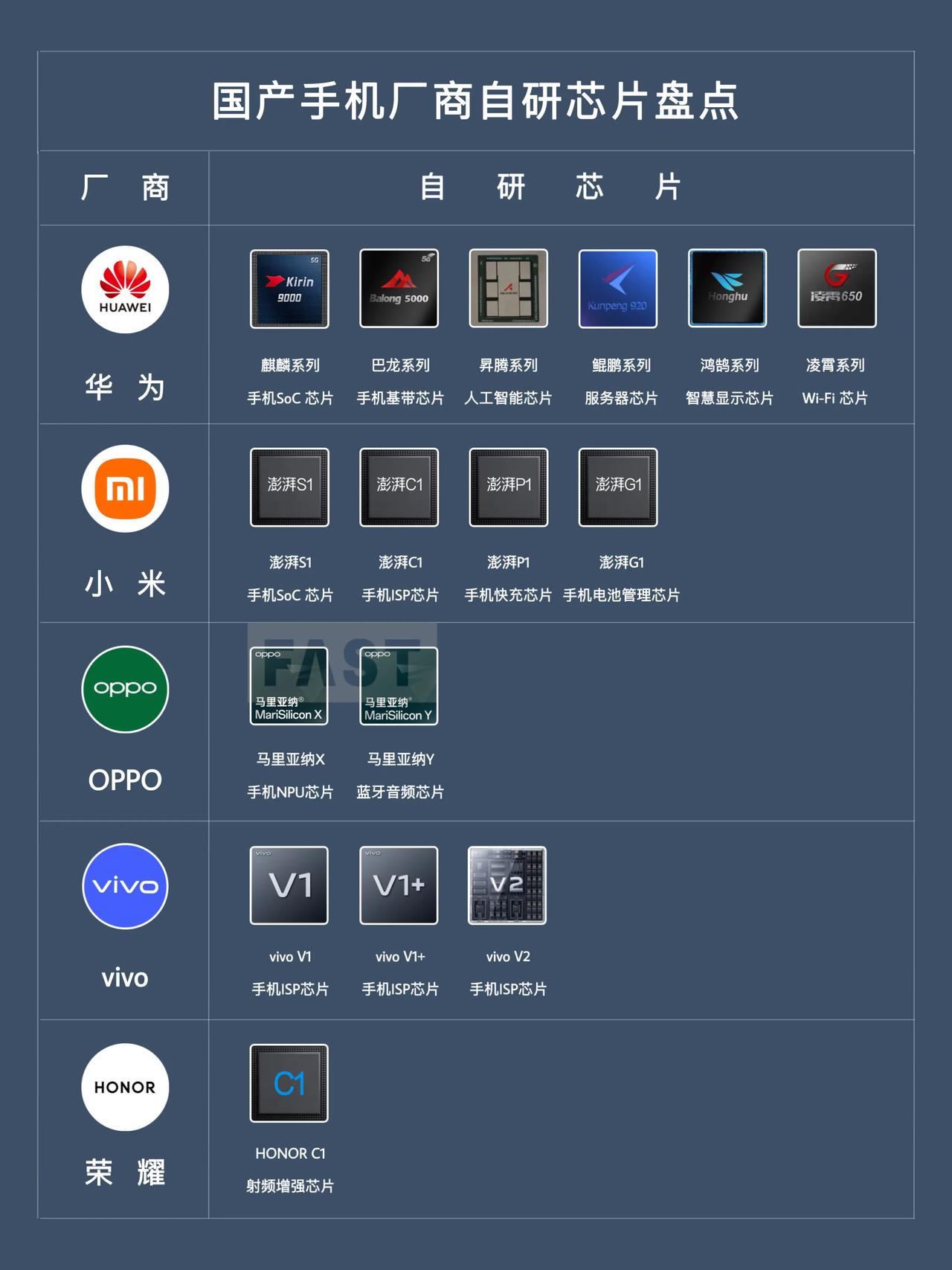Select the Kunpeng 920 chip image
This screenshot has height=1270, width=952.
[618, 289]
